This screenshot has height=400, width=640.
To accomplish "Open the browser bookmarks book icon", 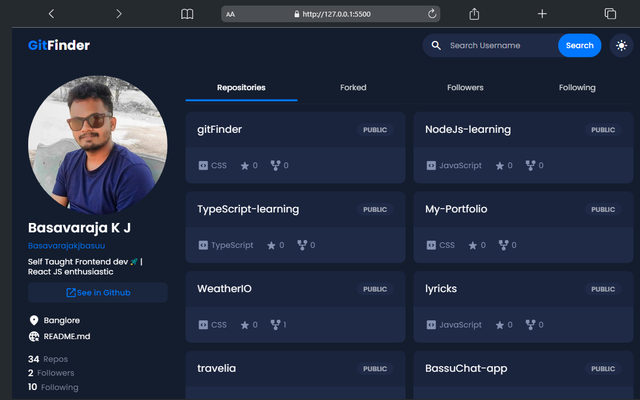I will tap(187, 14).
